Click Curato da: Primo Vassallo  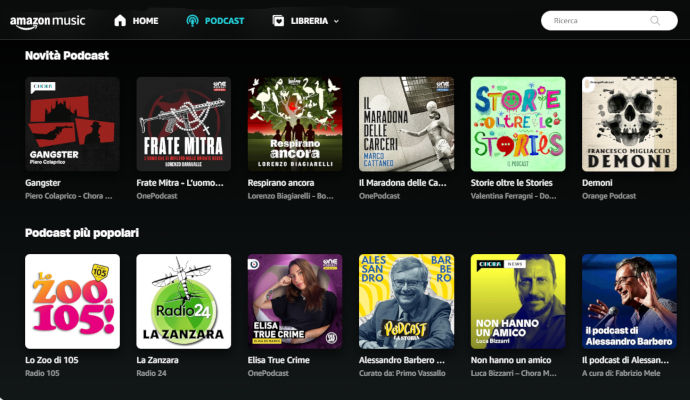(402, 373)
